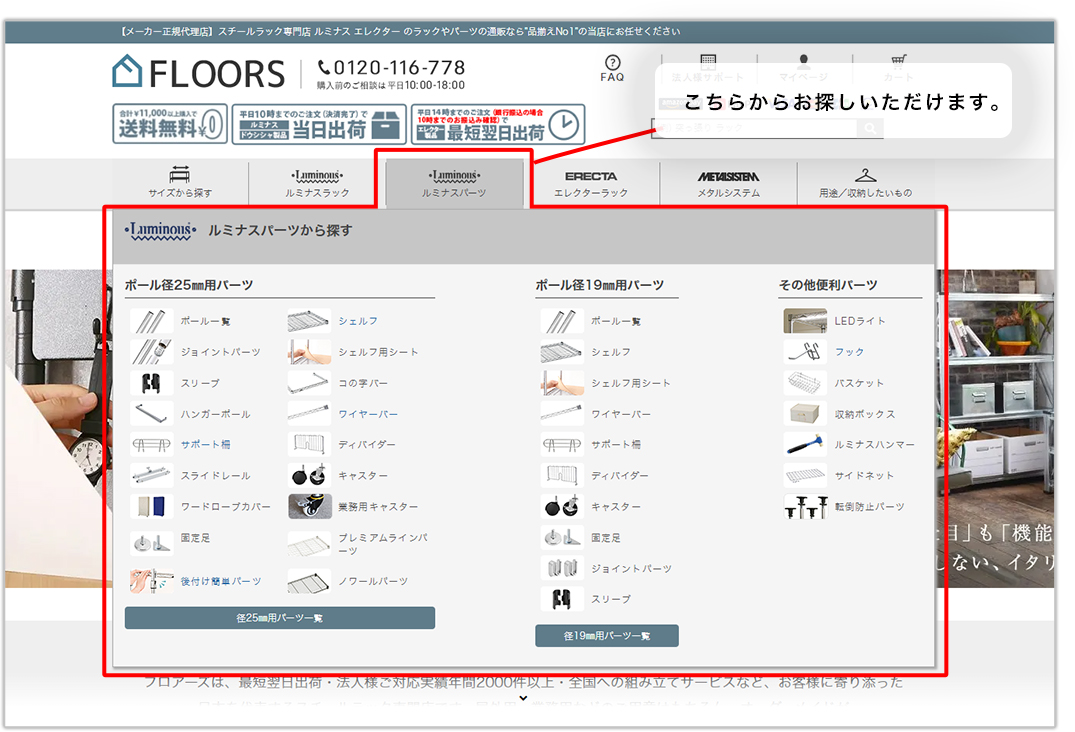This screenshot has width=1075, height=732.
Task: Click the 転倒防止パーツ icon
Action: click(x=805, y=507)
